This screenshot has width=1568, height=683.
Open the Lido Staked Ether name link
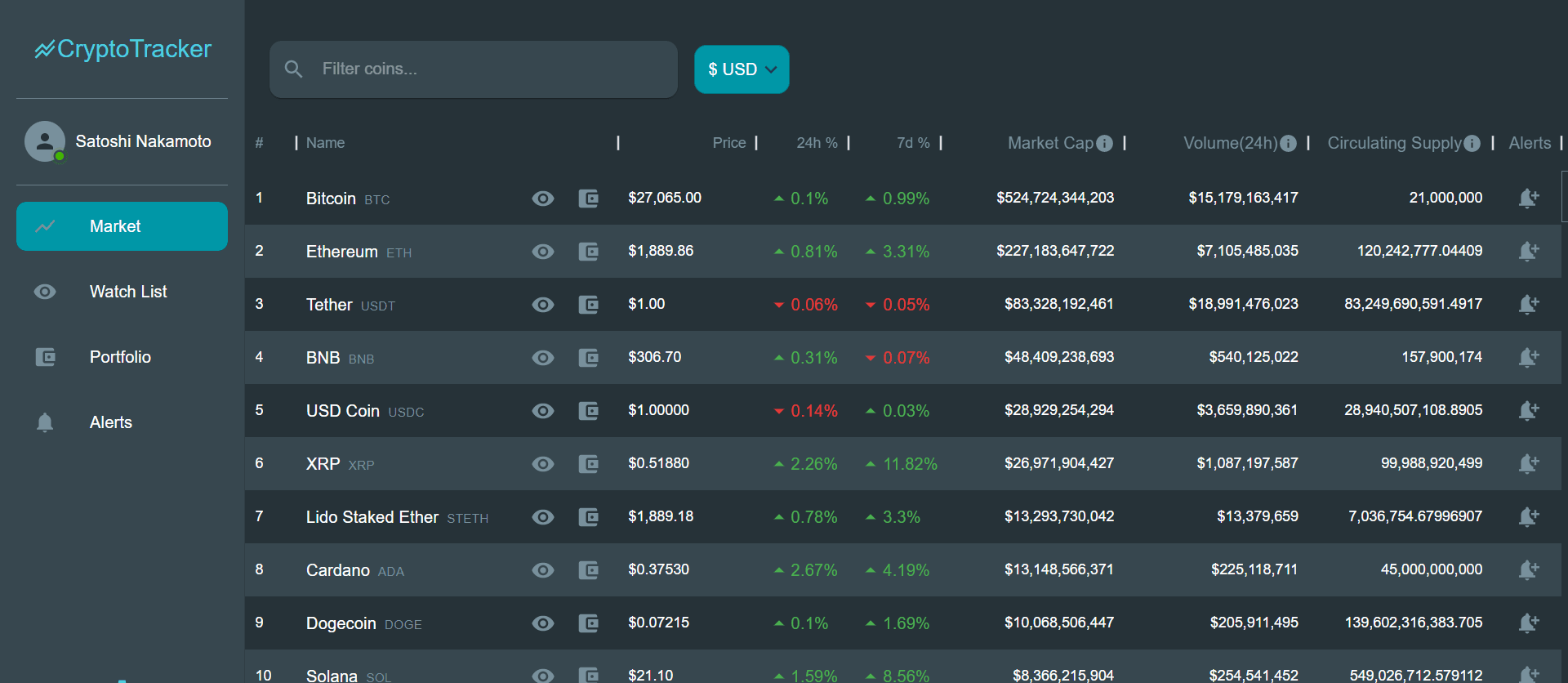tap(372, 517)
